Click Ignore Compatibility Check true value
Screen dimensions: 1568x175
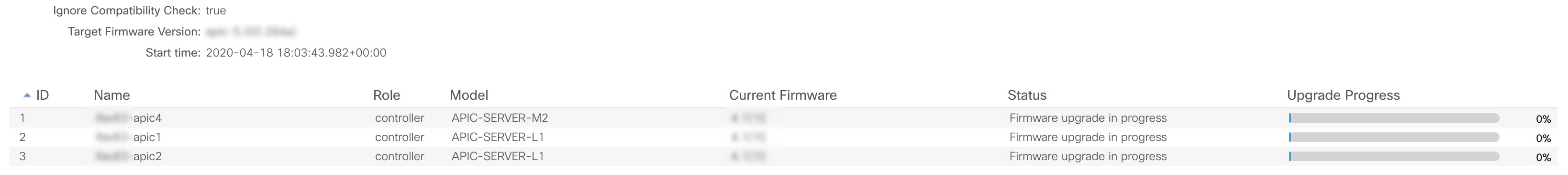pyautogui.click(x=216, y=11)
